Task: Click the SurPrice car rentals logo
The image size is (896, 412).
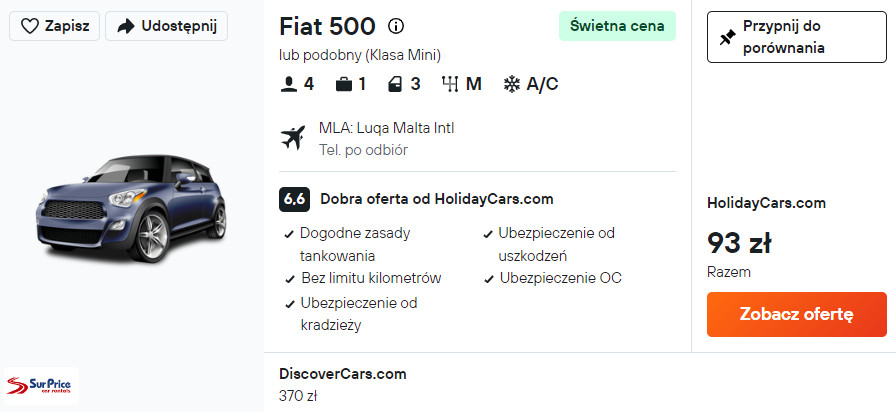Action: [42, 385]
